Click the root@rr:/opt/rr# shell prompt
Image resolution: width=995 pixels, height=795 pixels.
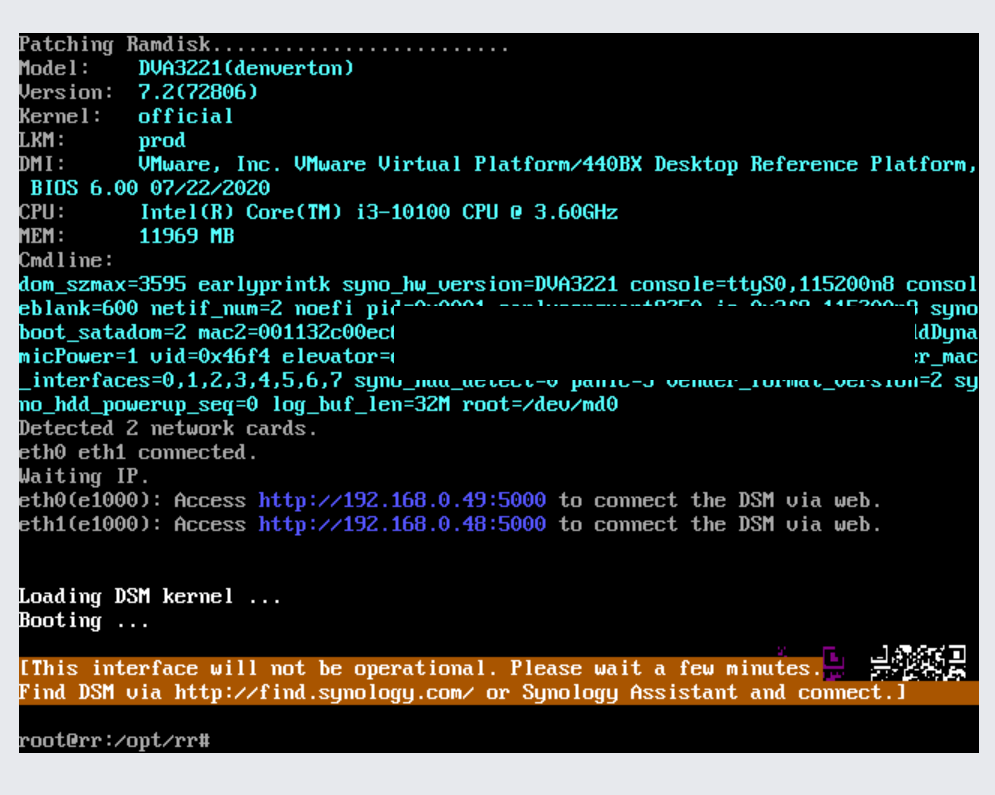pyautogui.click(x=114, y=740)
